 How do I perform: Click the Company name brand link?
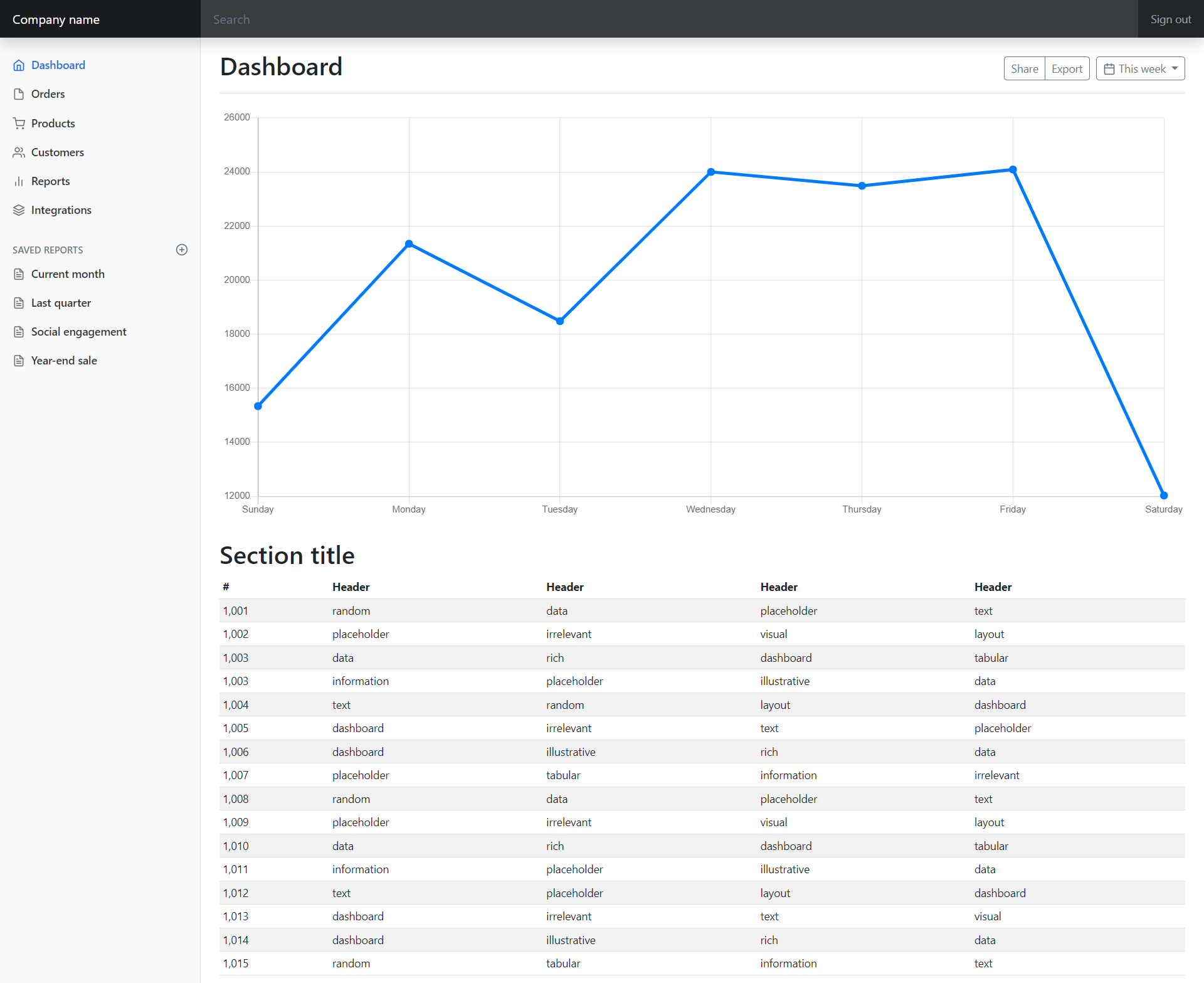[x=56, y=19]
